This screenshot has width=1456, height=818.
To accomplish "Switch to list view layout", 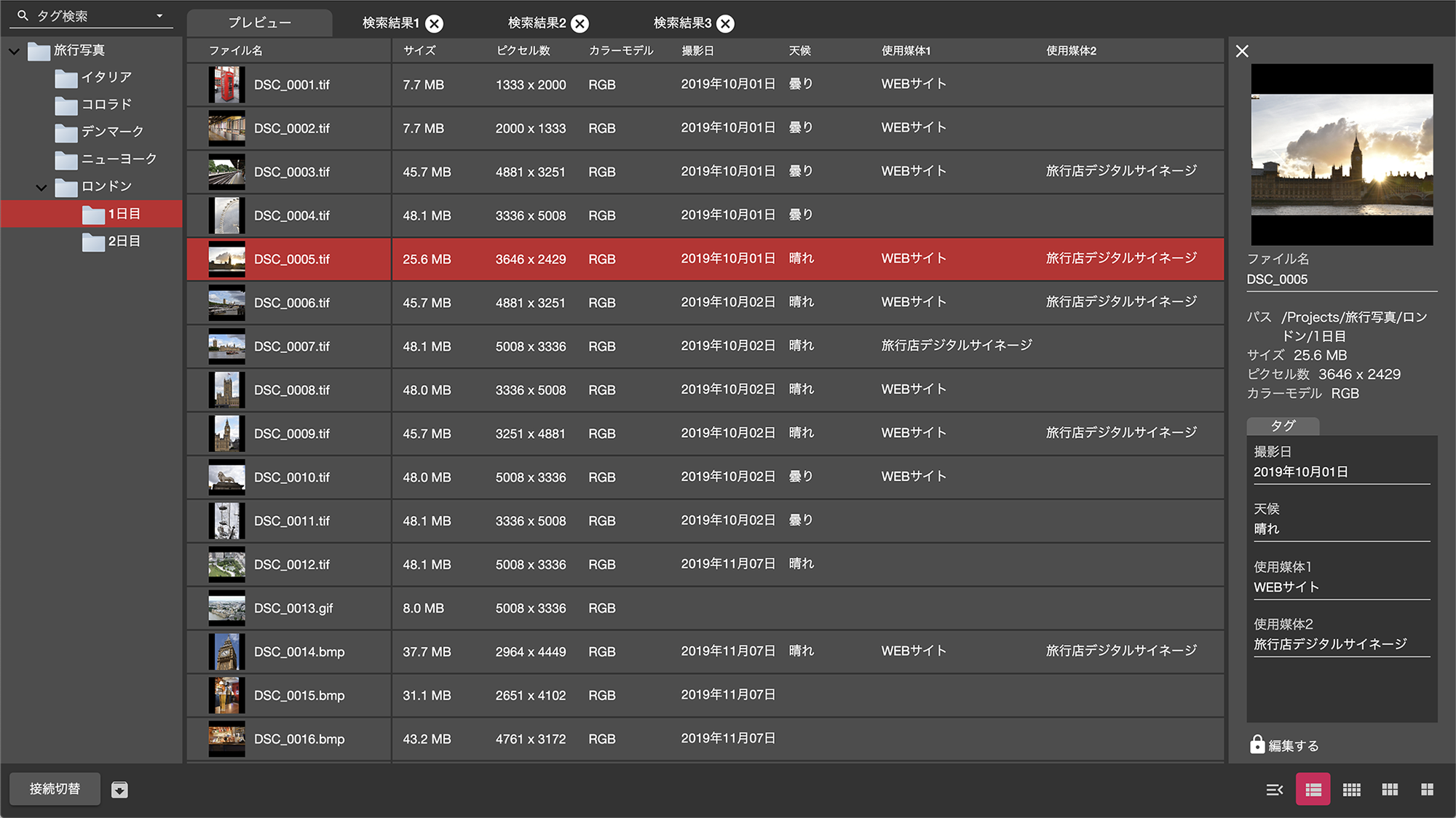I will point(1313,790).
